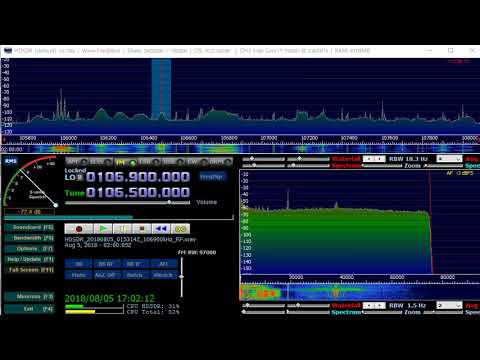The image size is (480, 360).
Task: Select USB demodulation mode
Action: [173, 162]
